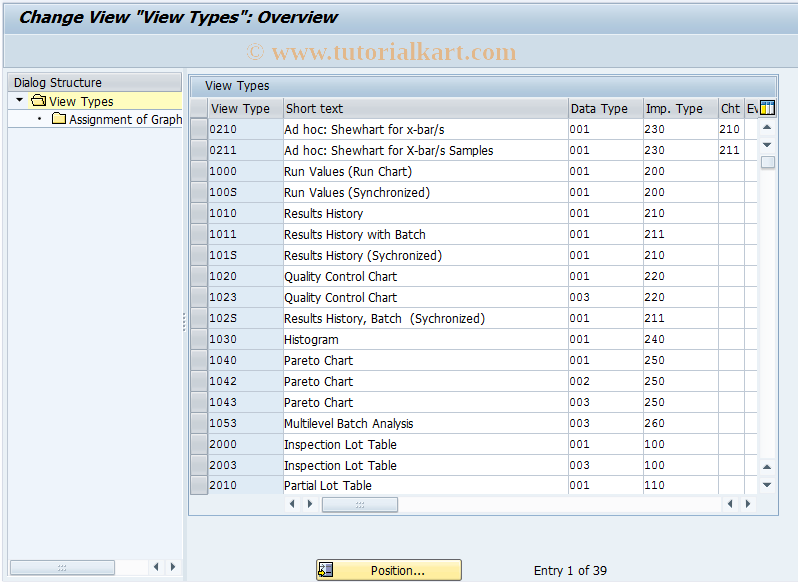Select row 0211 with row selector
This screenshot has height=582, width=798.
pos(199,150)
